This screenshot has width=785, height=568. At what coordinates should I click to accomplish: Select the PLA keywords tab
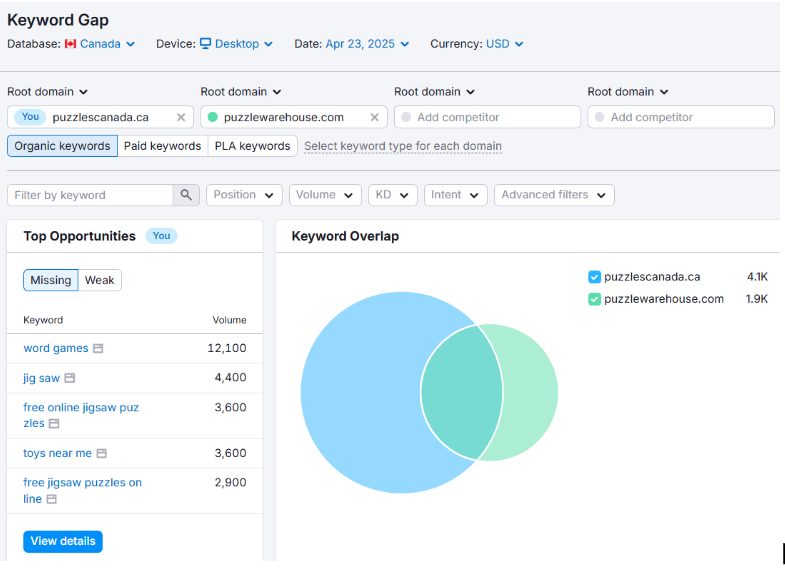point(252,146)
